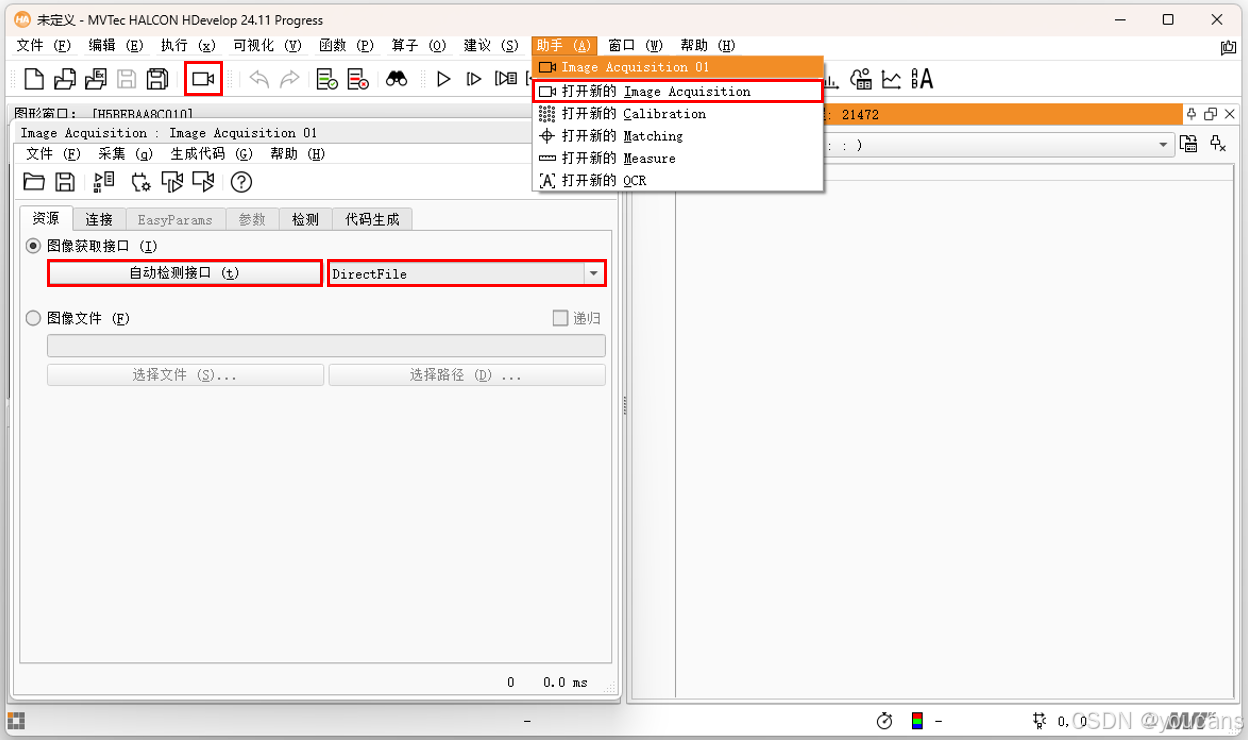
Task: Click the save all toolbar icon
Action: [x=157, y=79]
